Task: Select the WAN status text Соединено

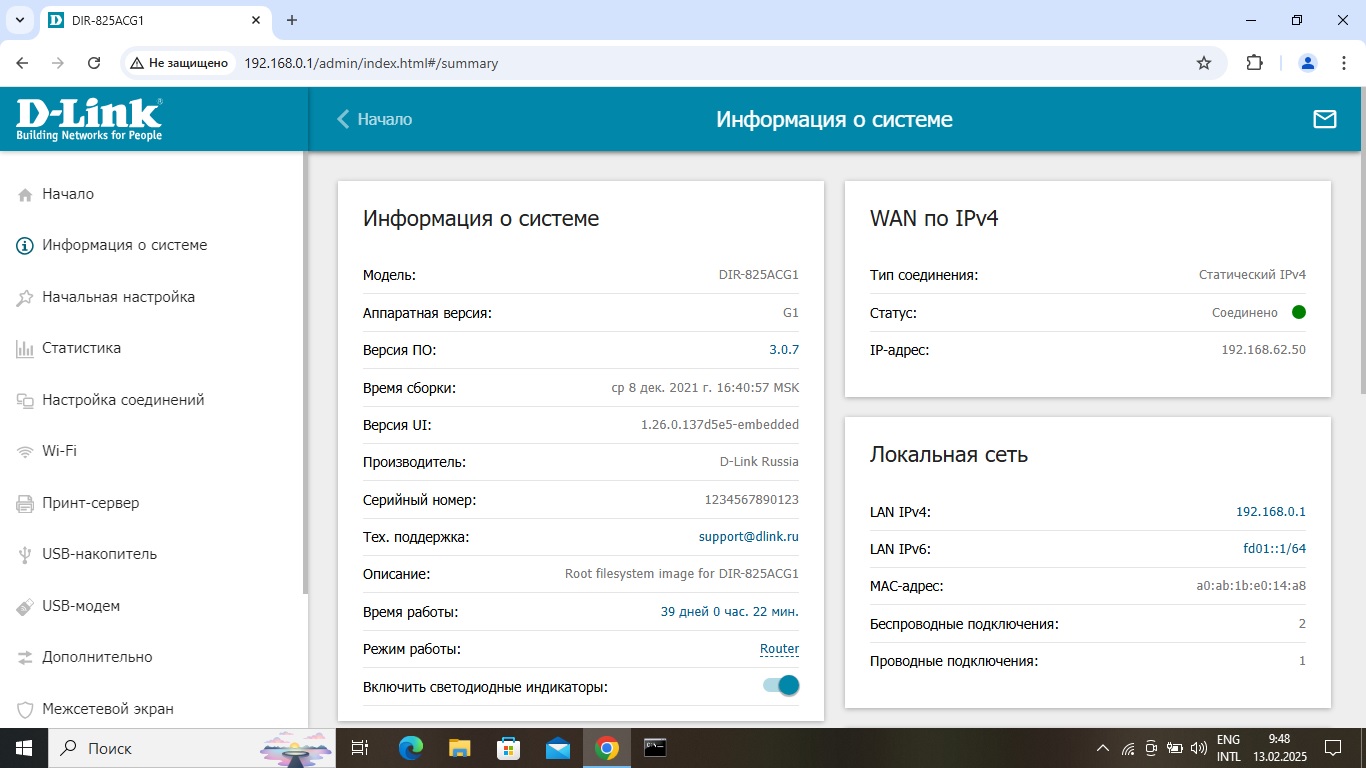Action: coord(1245,313)
